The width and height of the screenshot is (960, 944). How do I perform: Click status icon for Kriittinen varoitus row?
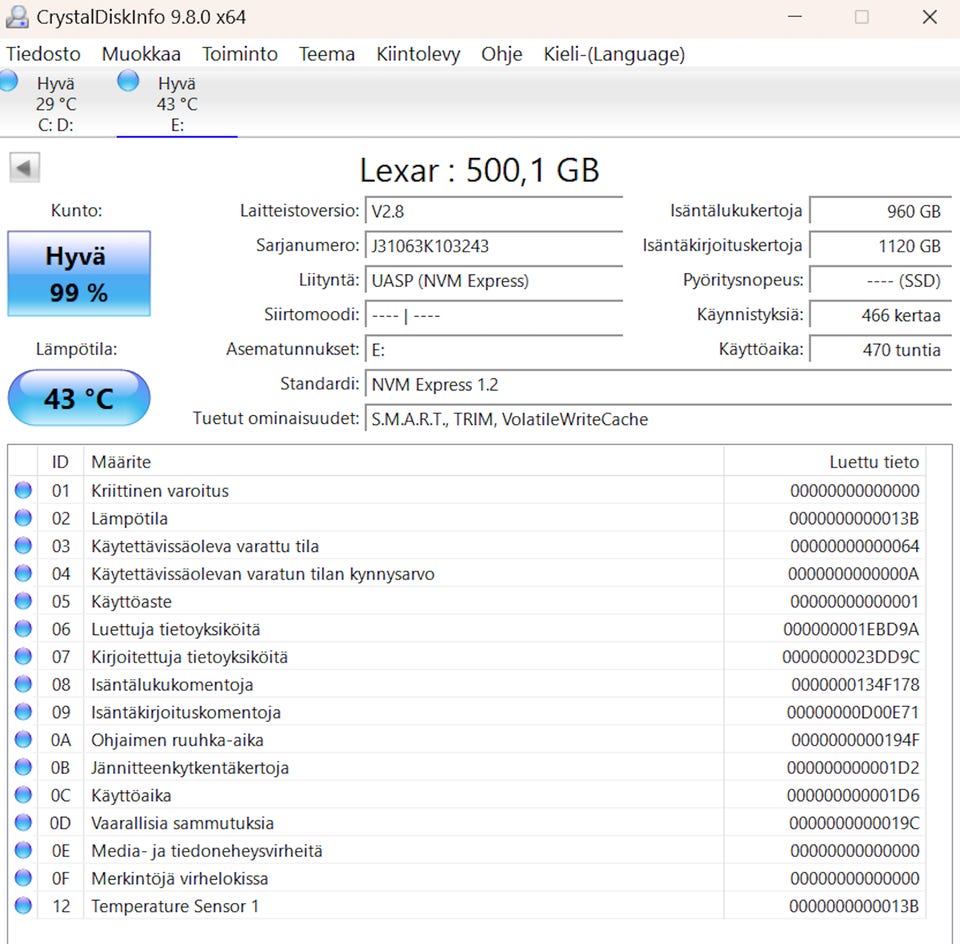23,490
